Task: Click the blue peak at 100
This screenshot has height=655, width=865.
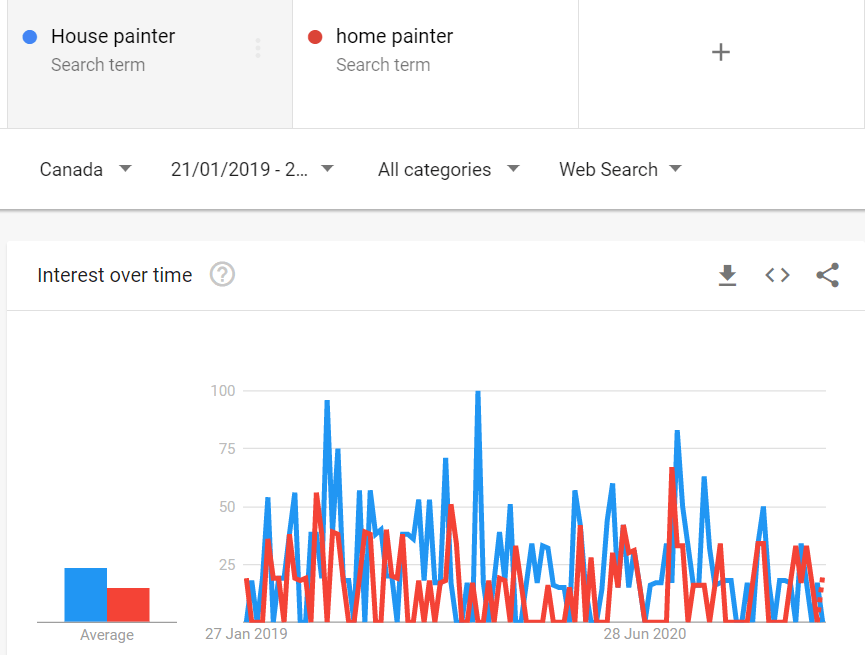Action: click(x=478, y=393)
